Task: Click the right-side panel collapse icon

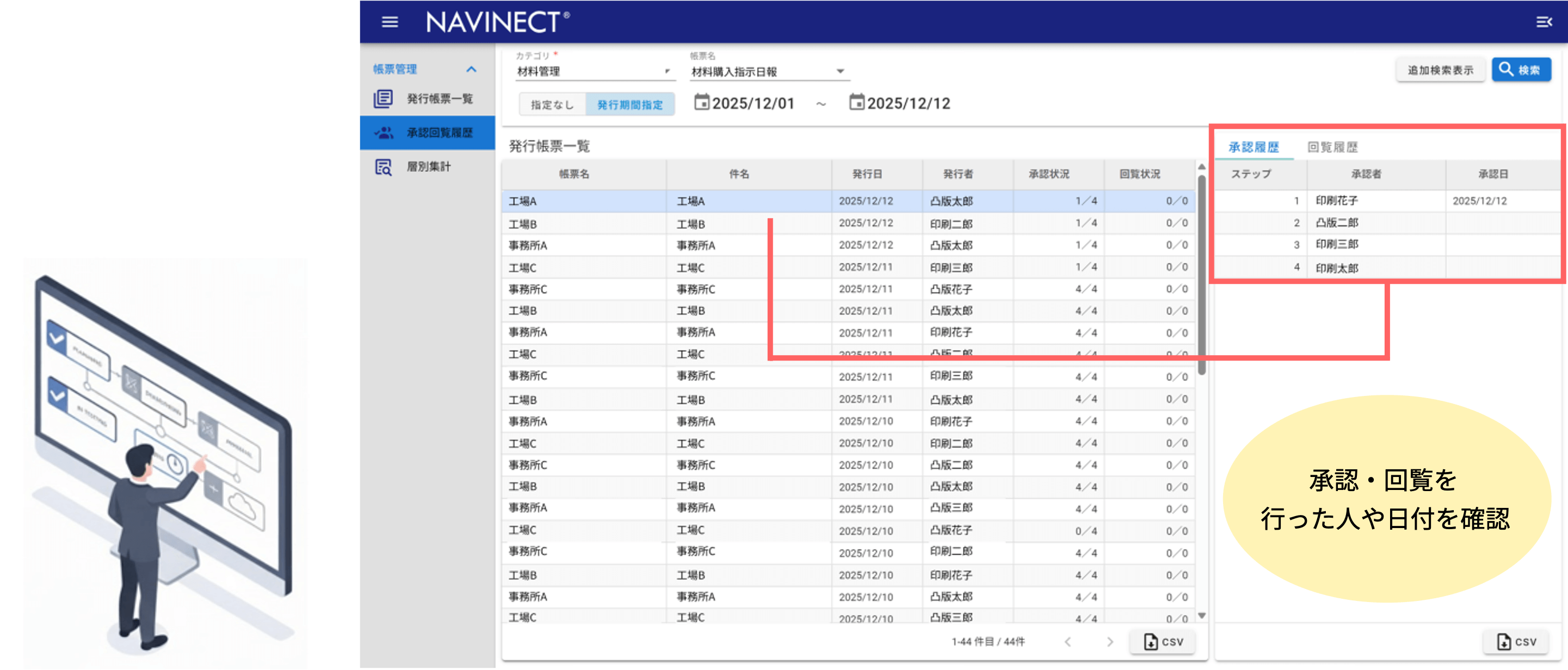Action: (x=1543, y=22)
